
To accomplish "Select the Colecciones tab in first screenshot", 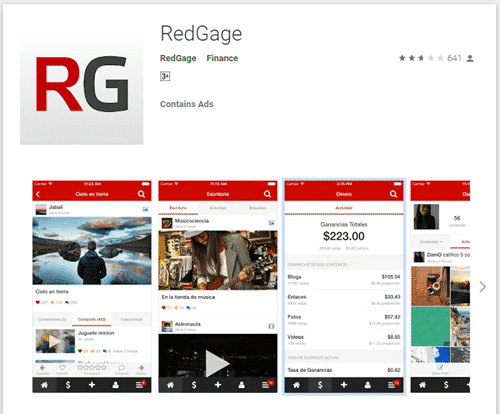I will pos(131,319).
